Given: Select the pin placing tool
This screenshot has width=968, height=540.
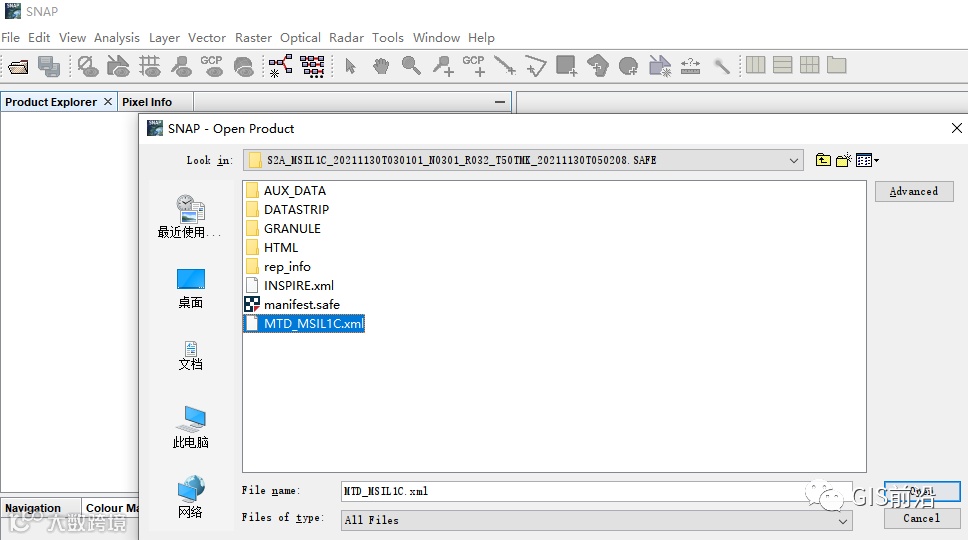Looking at the screenshot, I should point(443,65).
